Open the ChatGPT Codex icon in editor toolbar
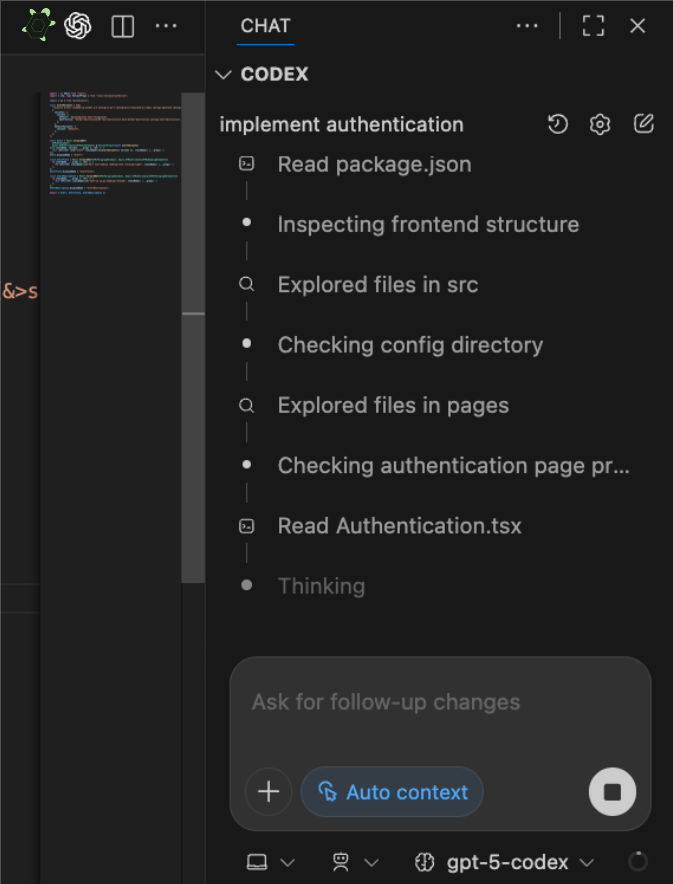This screenshot has height=884, width=673. pyautogui.click(x=78, y=26)
